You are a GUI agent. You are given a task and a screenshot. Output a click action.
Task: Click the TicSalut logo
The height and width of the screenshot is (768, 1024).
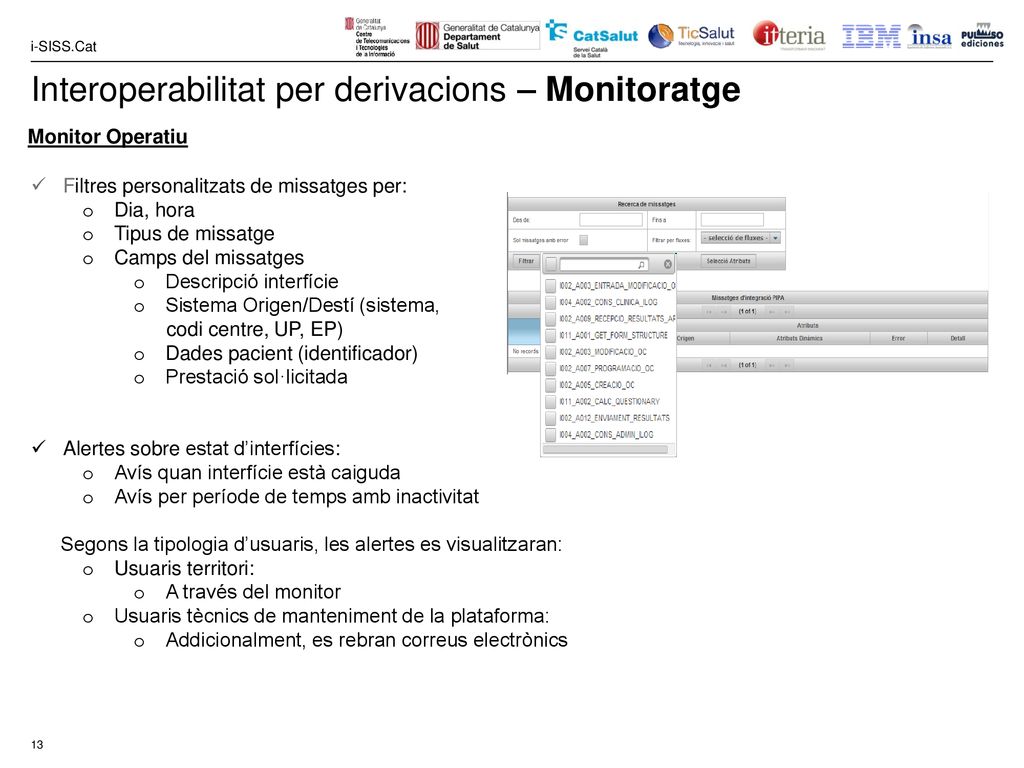[x=692, y=35]
